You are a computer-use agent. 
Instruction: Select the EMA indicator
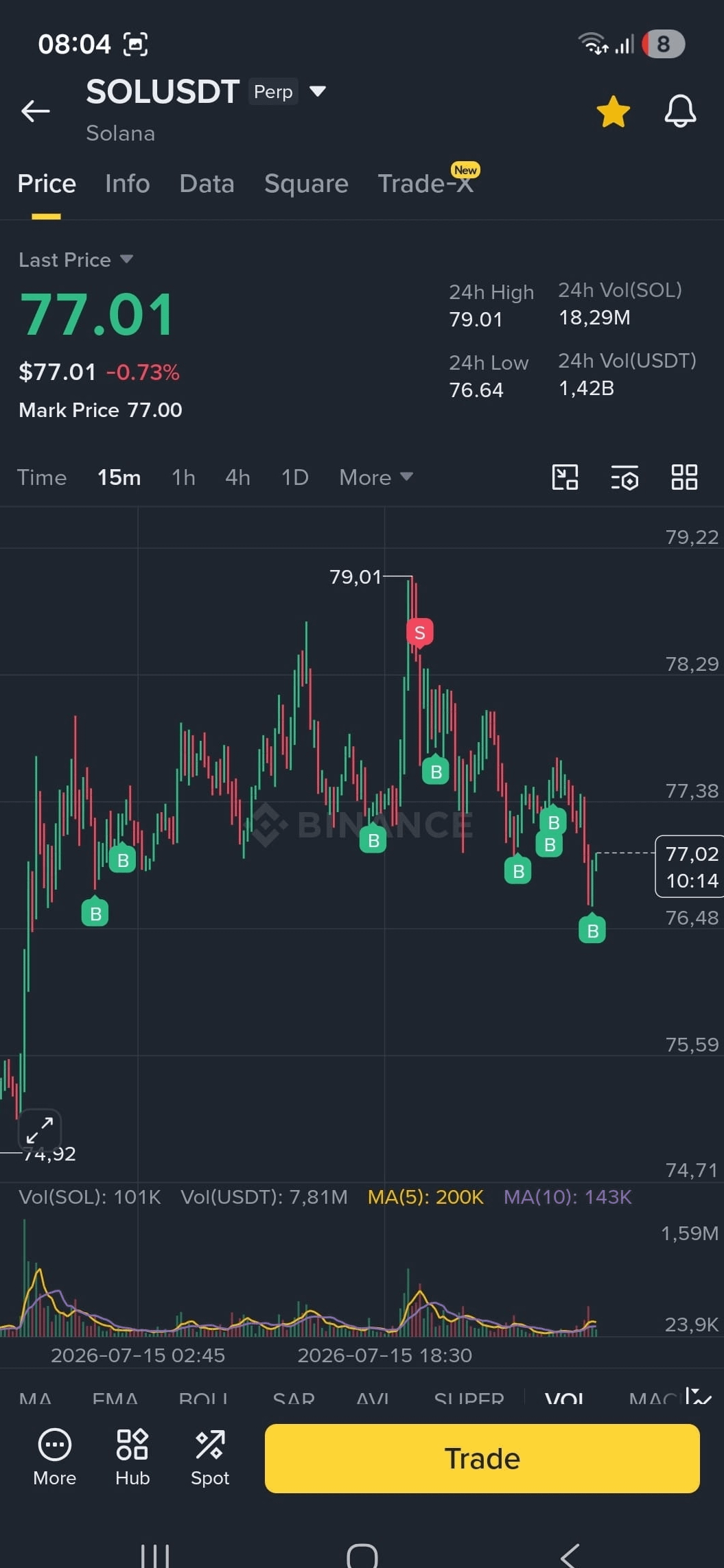pos(115,1397)
